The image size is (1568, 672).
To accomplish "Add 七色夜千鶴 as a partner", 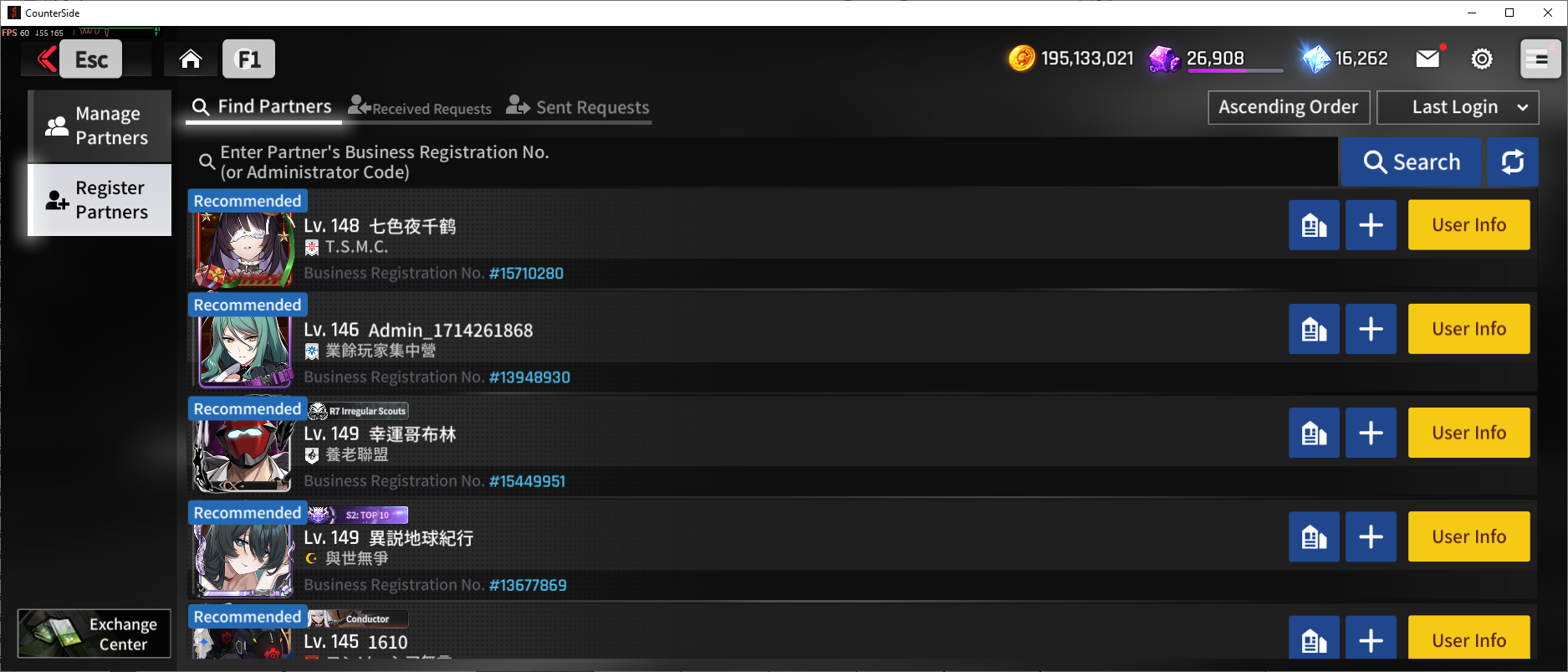I will tap(1371, 225).
